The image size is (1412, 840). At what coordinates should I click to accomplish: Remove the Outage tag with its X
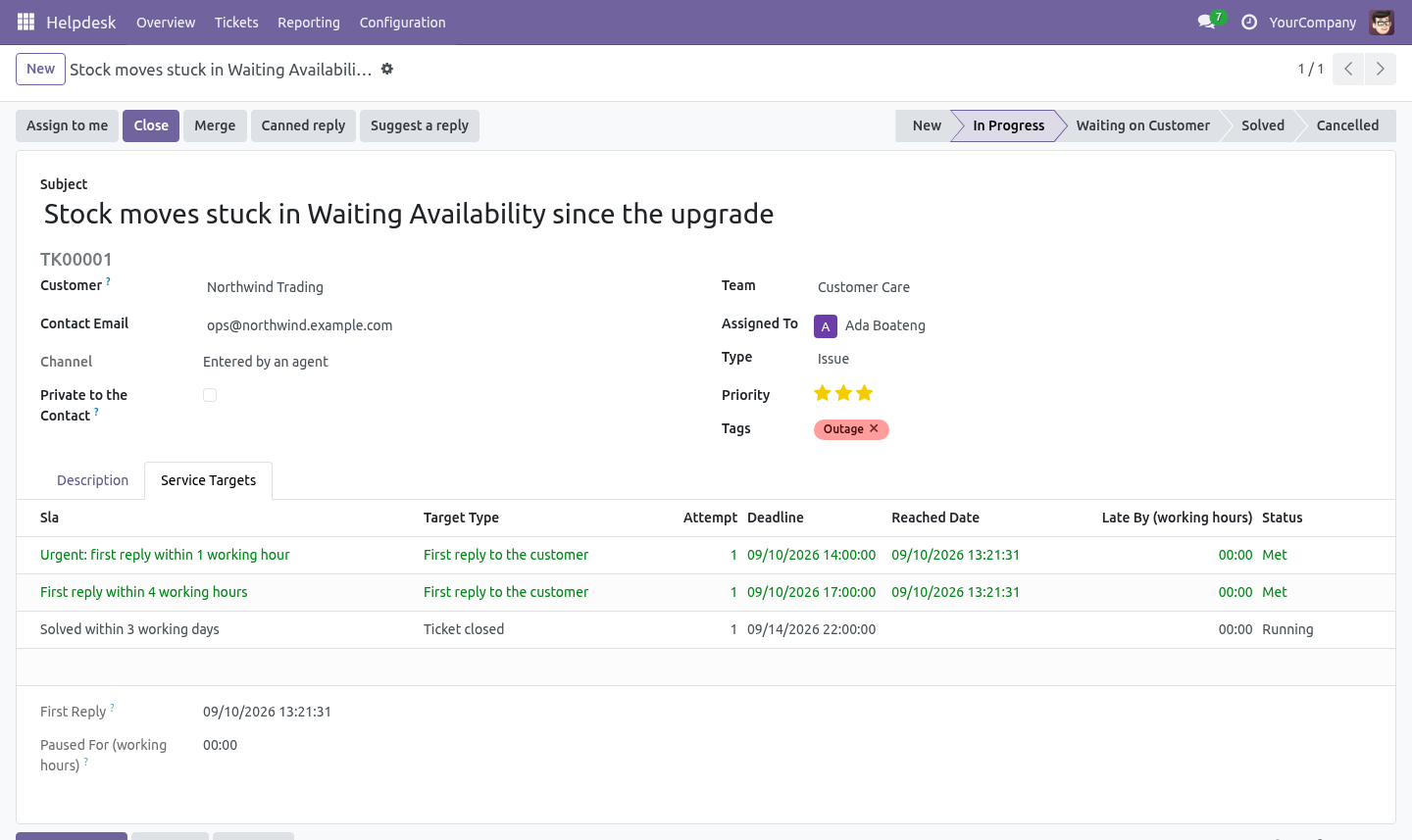point(874,428)
